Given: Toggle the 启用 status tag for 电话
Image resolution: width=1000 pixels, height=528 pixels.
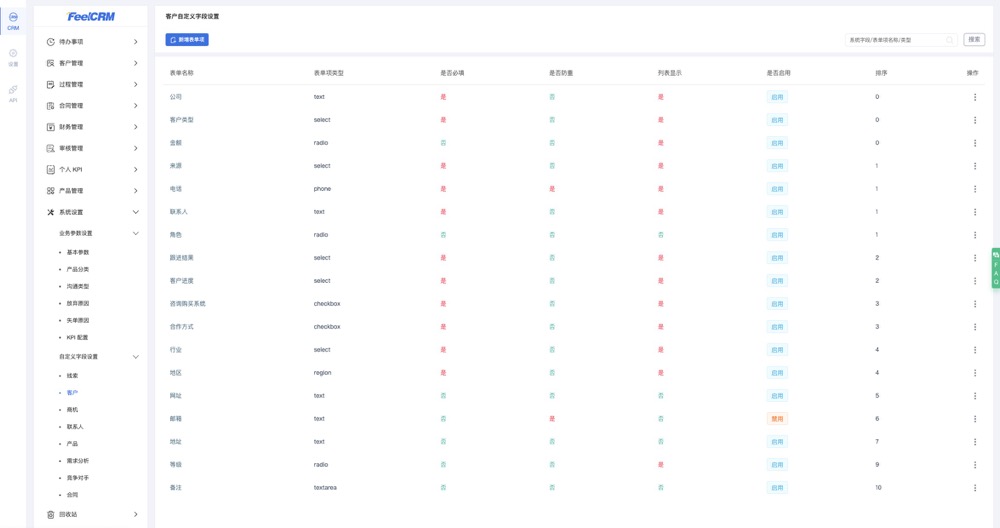Looking at the screenshot, I should pos(777,189).
